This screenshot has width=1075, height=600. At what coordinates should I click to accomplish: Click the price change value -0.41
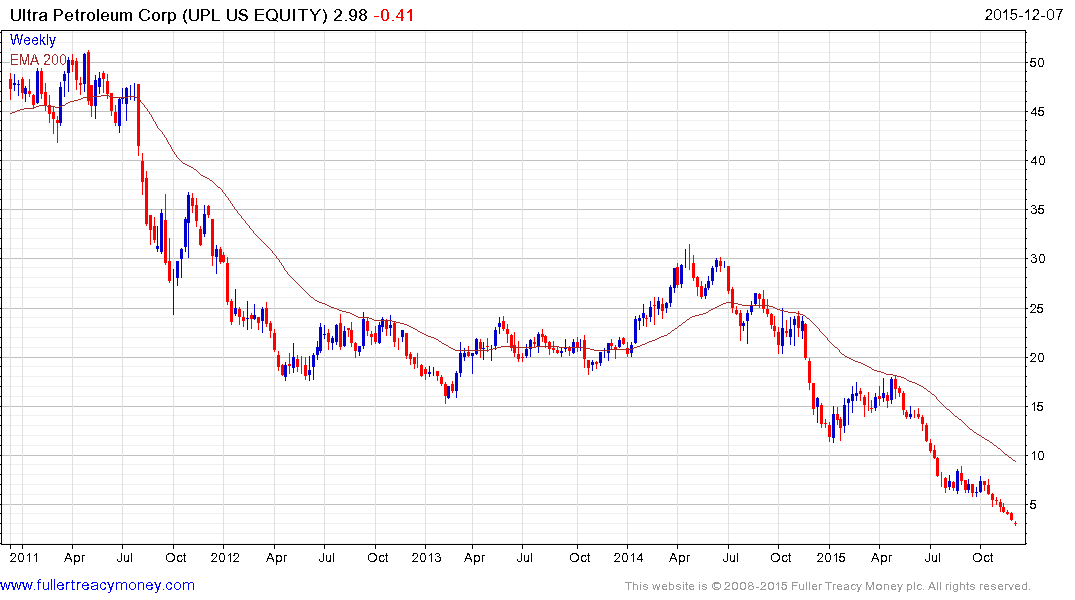[x=394, y=15]
